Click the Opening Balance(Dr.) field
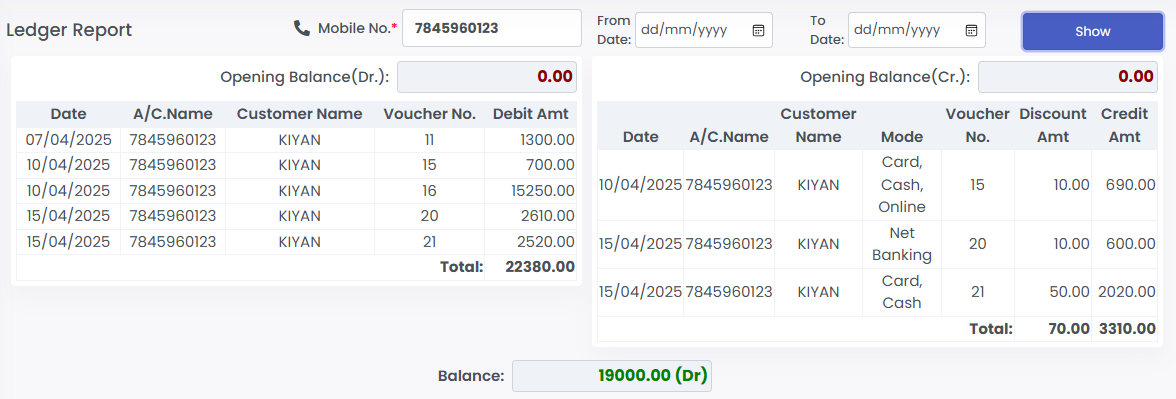Viewport: 1176px width, 399px height. point(487,76)
